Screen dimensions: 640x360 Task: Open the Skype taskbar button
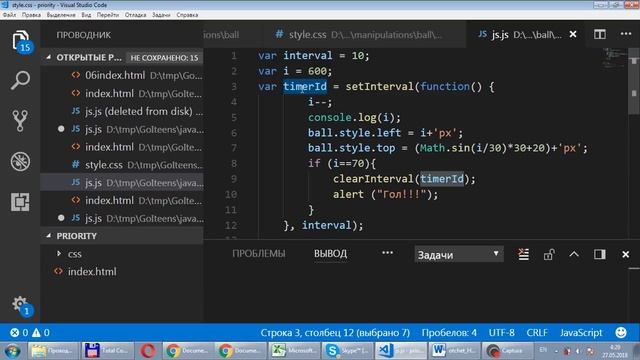[x=348, y=351]
